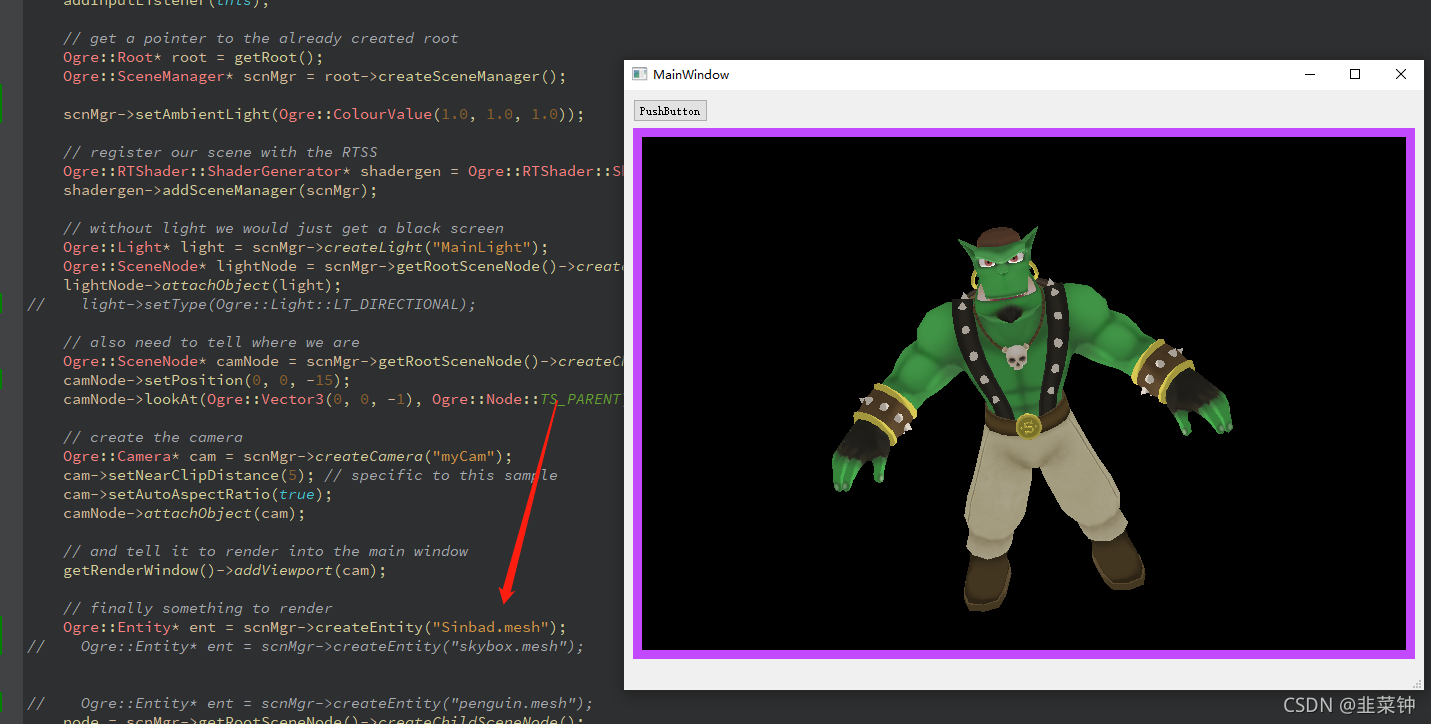Click the RTShader::ShaderGenerator* shadergen line

click(343, 171)
